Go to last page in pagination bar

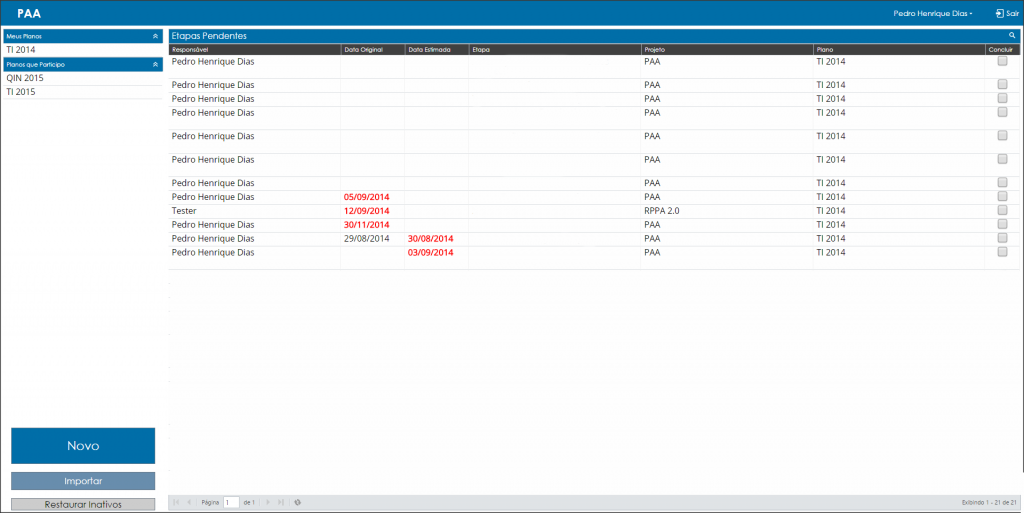281,503
